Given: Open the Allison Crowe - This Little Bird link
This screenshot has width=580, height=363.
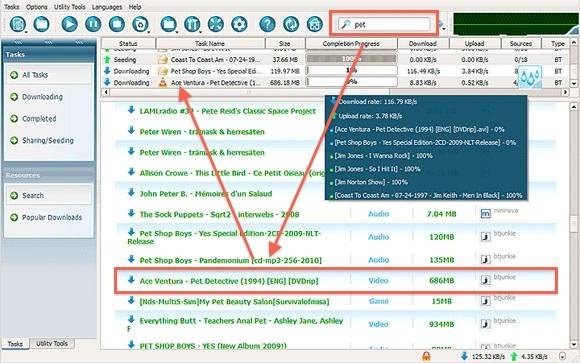Looking at the screenshot, I should [232, 173].
